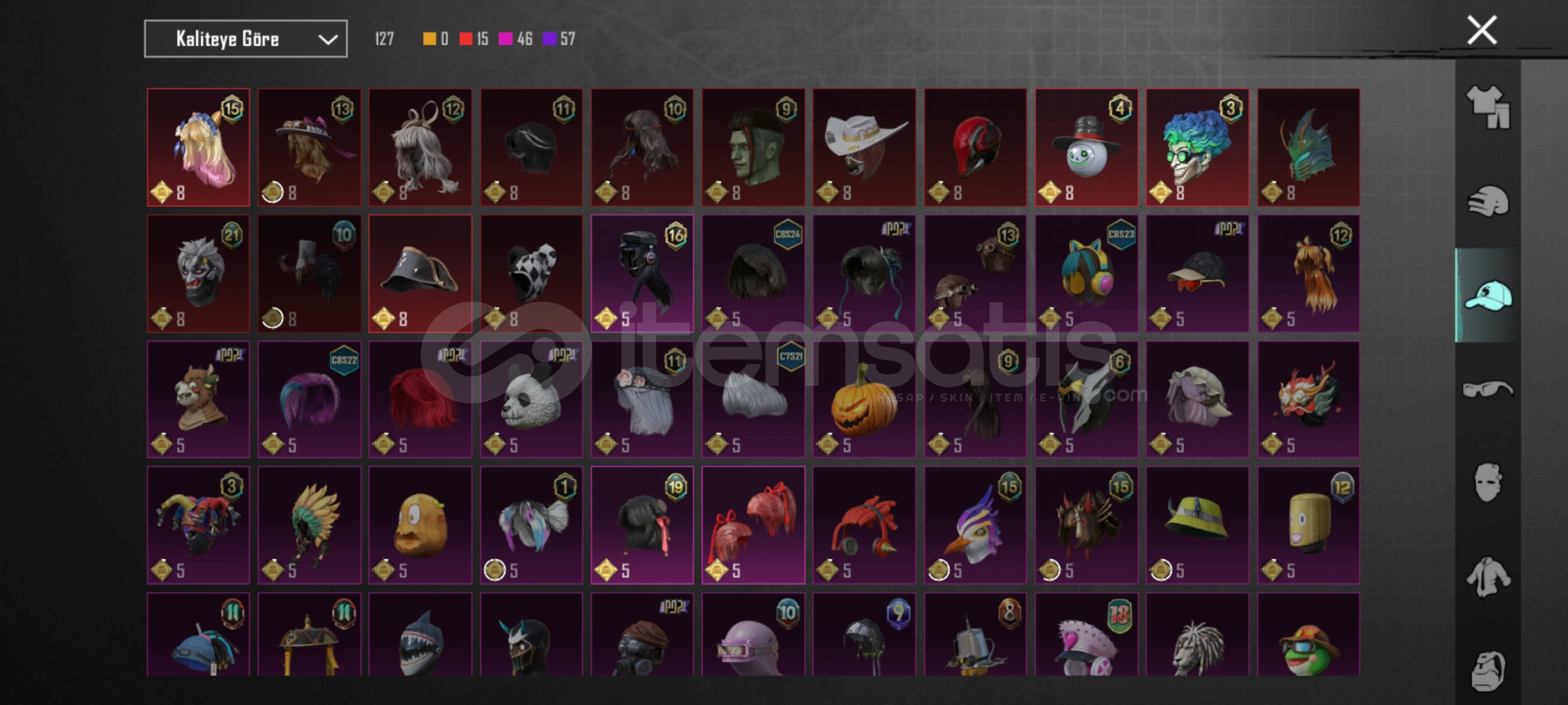Viewport: 1568px width, 705px height.
Task: Select the shark head mask item
Action: (x=421, y=634)
